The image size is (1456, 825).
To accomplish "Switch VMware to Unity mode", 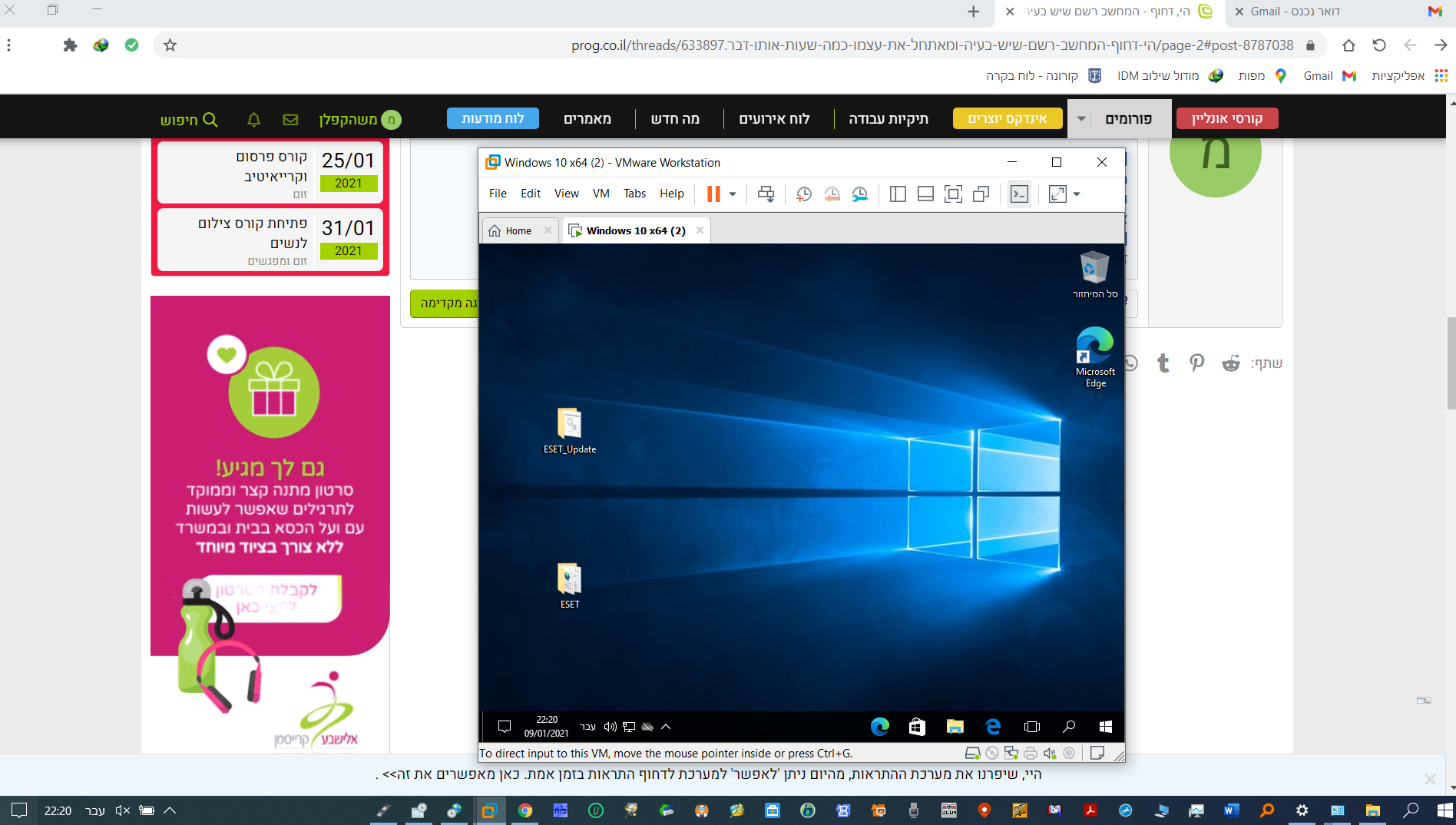I will [981, 194].
